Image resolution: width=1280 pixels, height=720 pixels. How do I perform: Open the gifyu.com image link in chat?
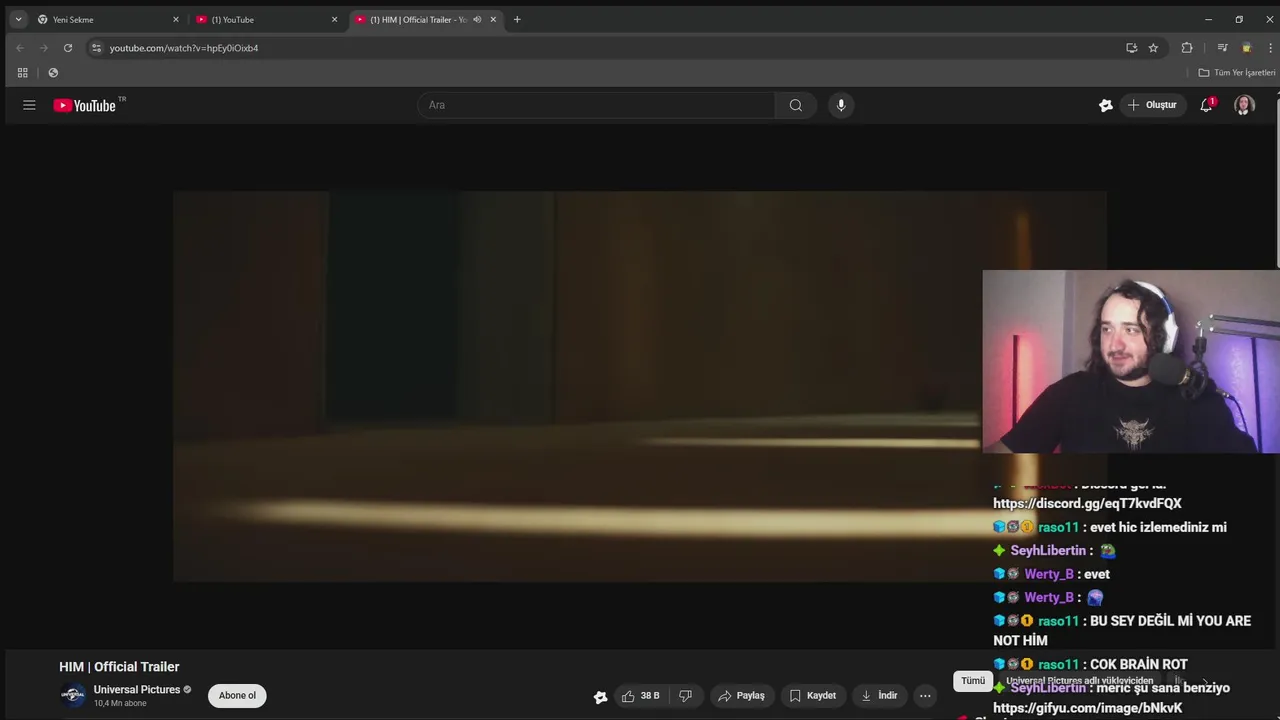click(1087, 708)
